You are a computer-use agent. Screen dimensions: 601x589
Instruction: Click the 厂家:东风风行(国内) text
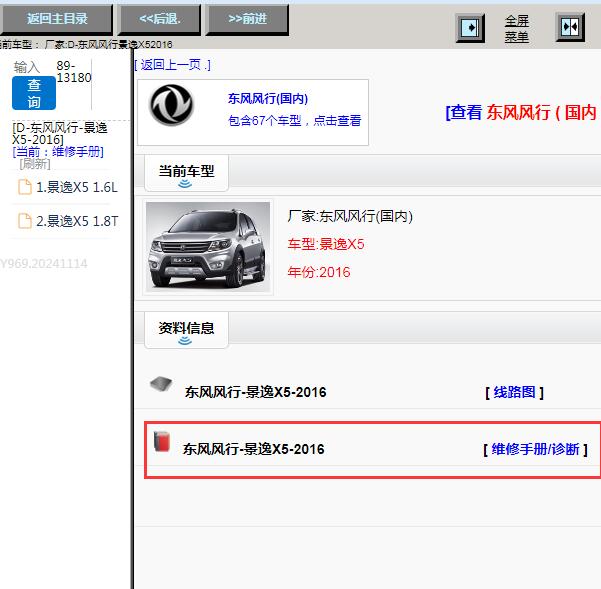tap(350, 216)
